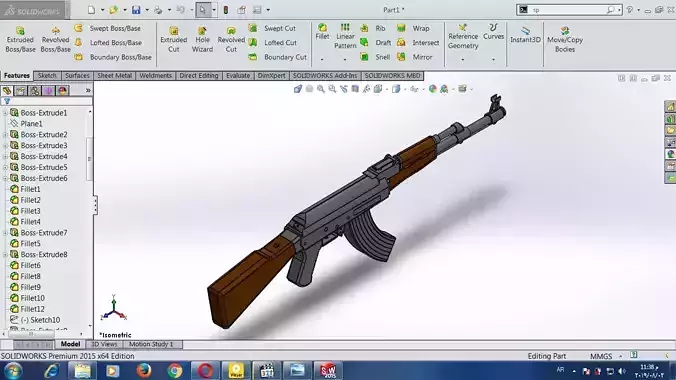The height and width of the screenshot is (380, 676).
Task: Switch to 3D Views tab
Action: (104, 344)
